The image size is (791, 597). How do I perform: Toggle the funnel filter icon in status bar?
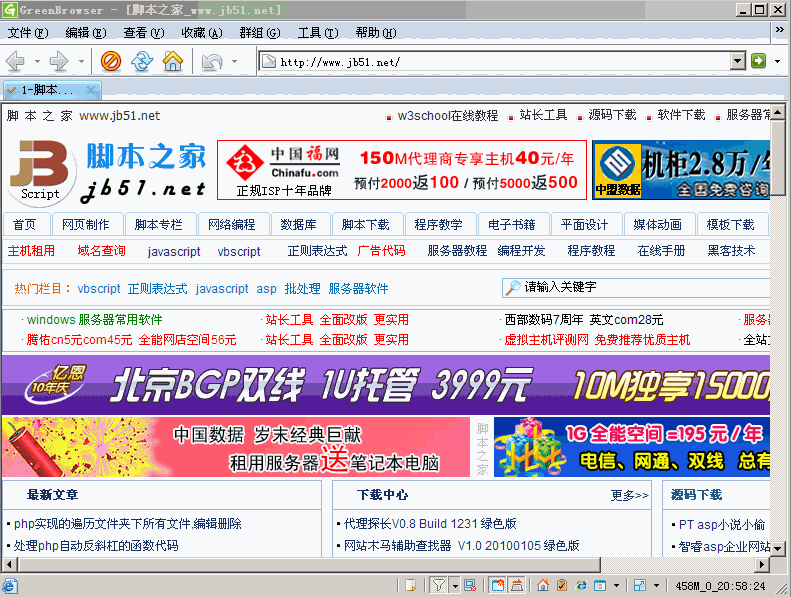438,585
